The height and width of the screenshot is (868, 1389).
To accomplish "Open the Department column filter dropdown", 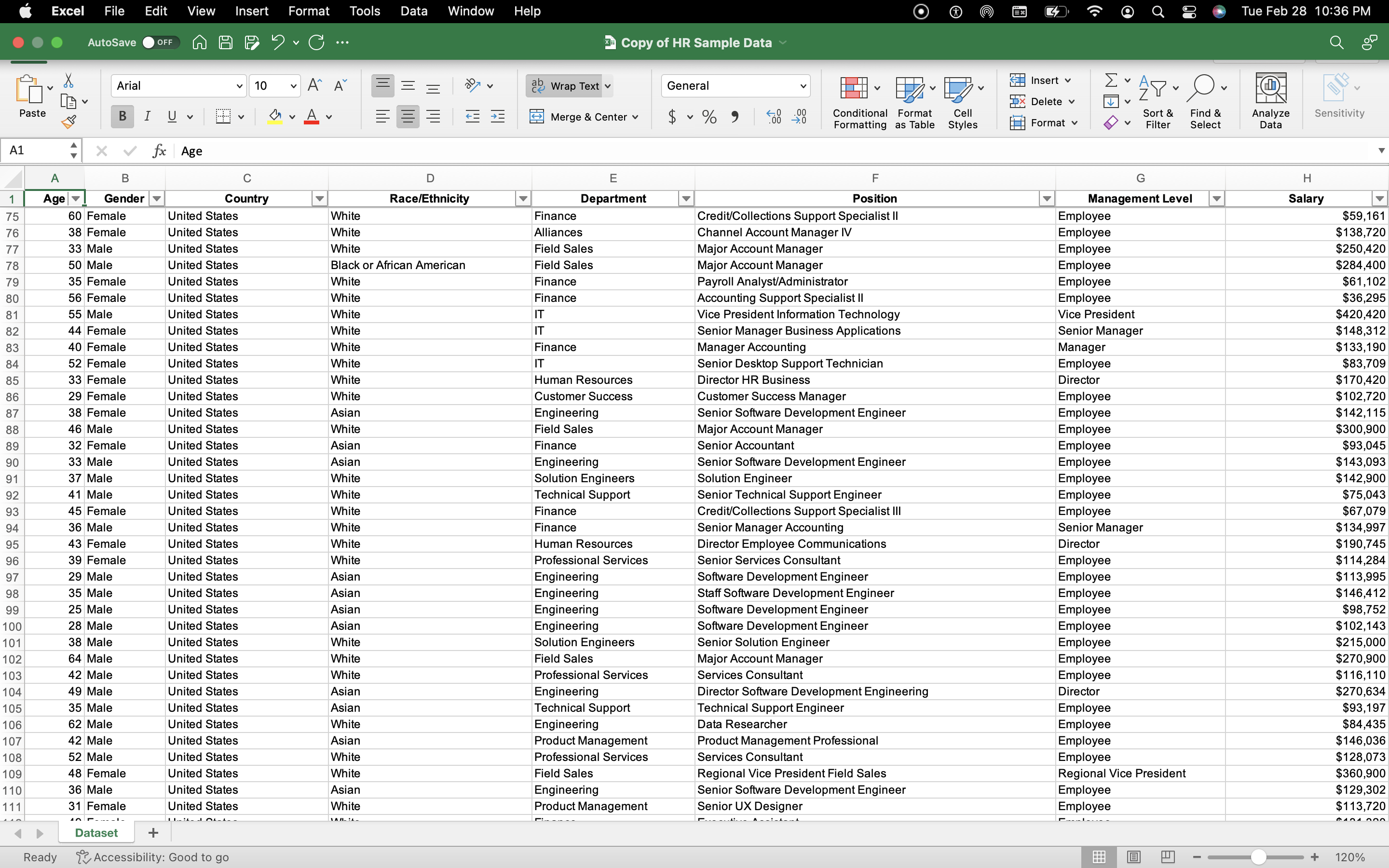I will click(x=686, y=199).
